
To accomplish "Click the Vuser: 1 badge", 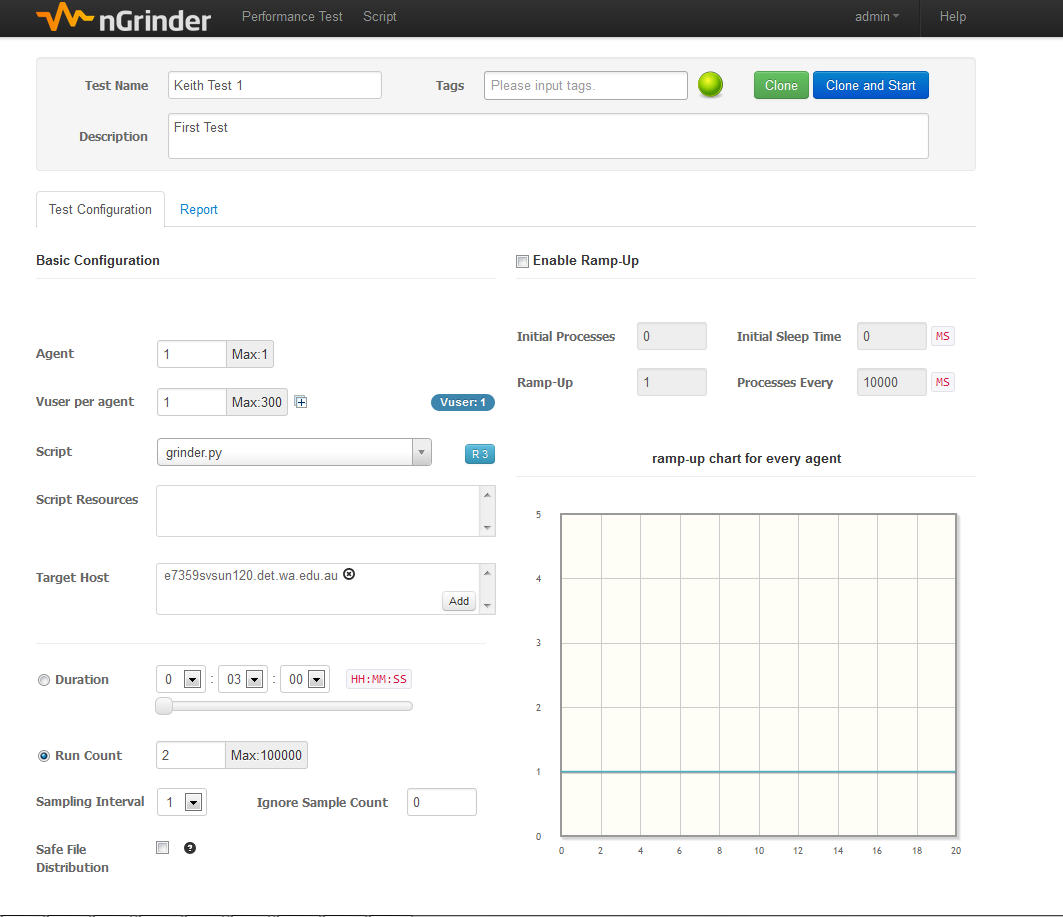I will click(462, 403).
